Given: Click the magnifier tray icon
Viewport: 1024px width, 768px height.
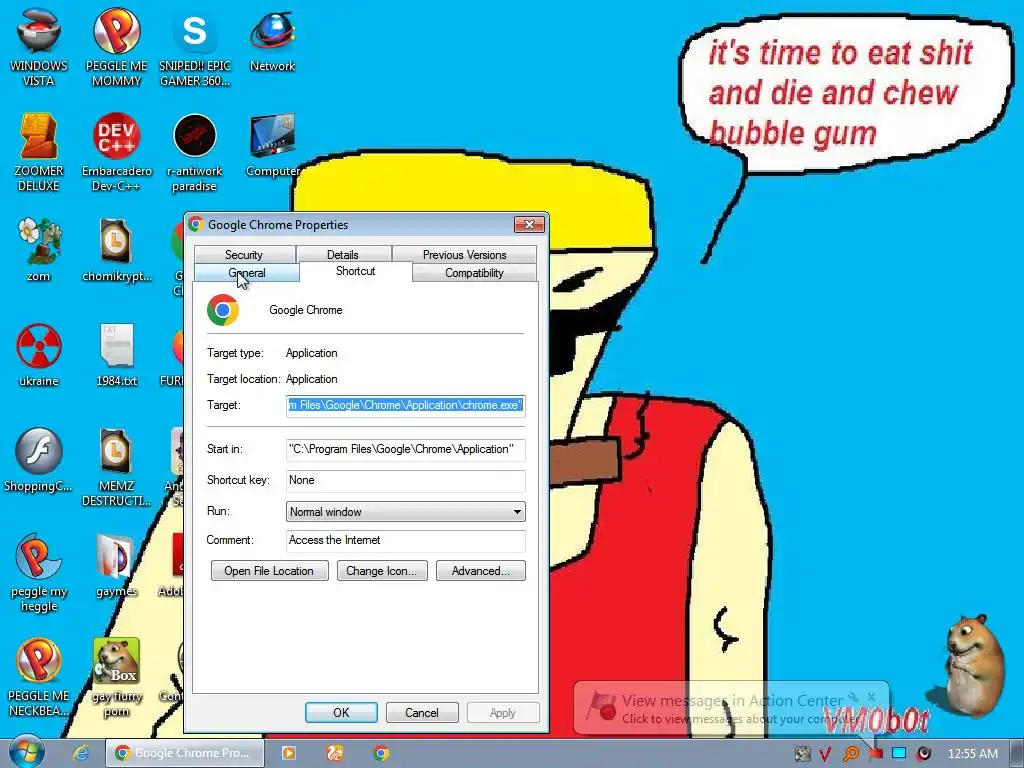Looking at the screenshot, I should point(851,754).
